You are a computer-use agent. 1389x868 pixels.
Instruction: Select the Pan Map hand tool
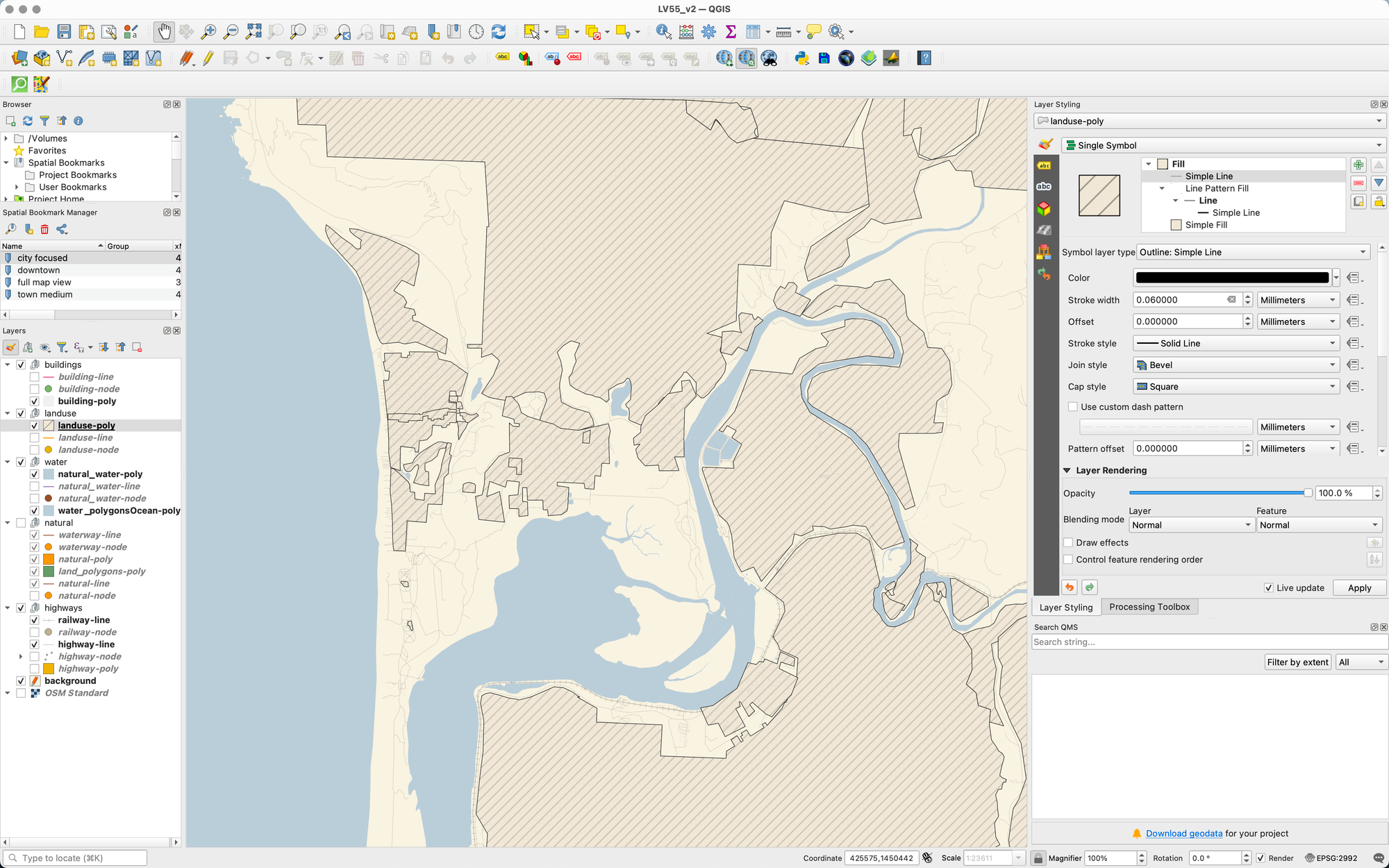tap(164, 31)
